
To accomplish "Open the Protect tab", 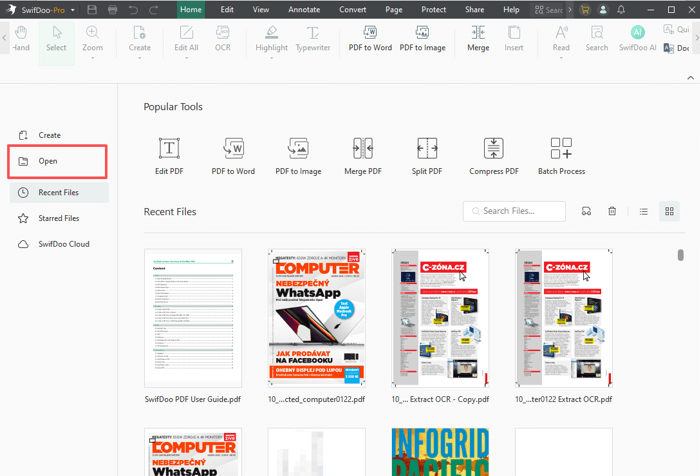I will [433, 9].
